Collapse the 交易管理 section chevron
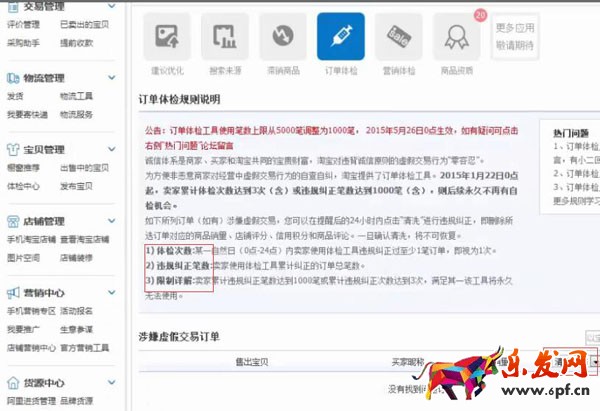 coord(111,6)
